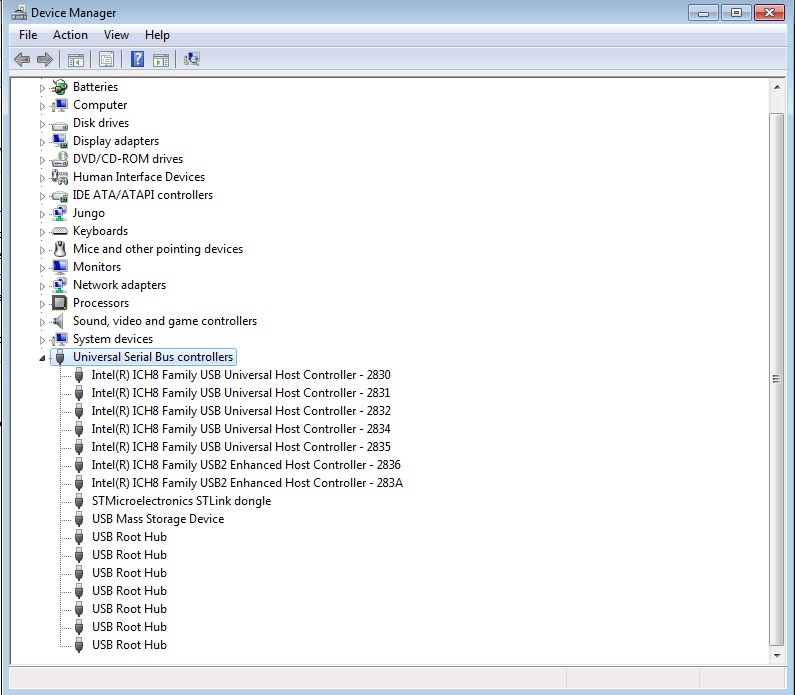Image resolution: width=795 pixels, height=695 pixels.
Task: Select USB2 Enhanced Host Controller - 283A
Action: [x=247, y=483]
